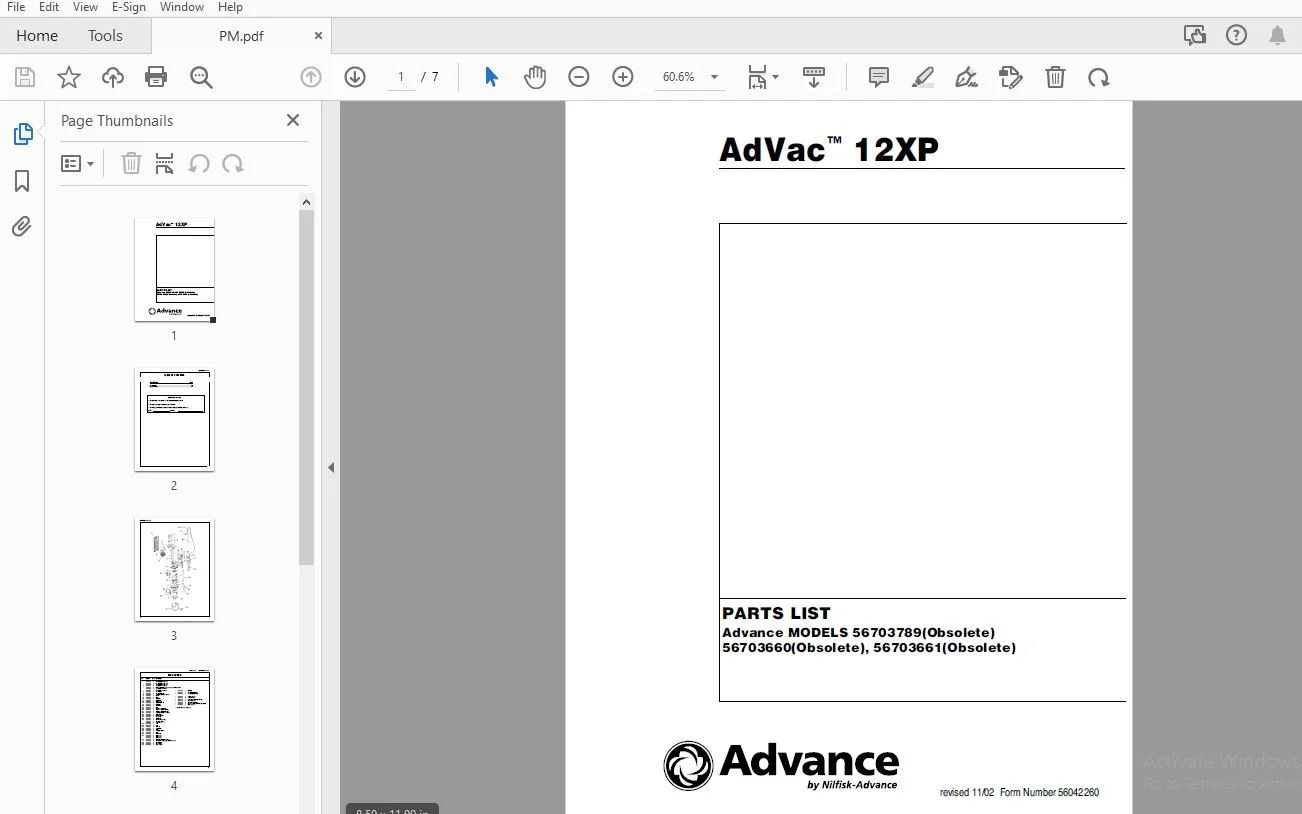Open fit page options icon

(763, 77)
